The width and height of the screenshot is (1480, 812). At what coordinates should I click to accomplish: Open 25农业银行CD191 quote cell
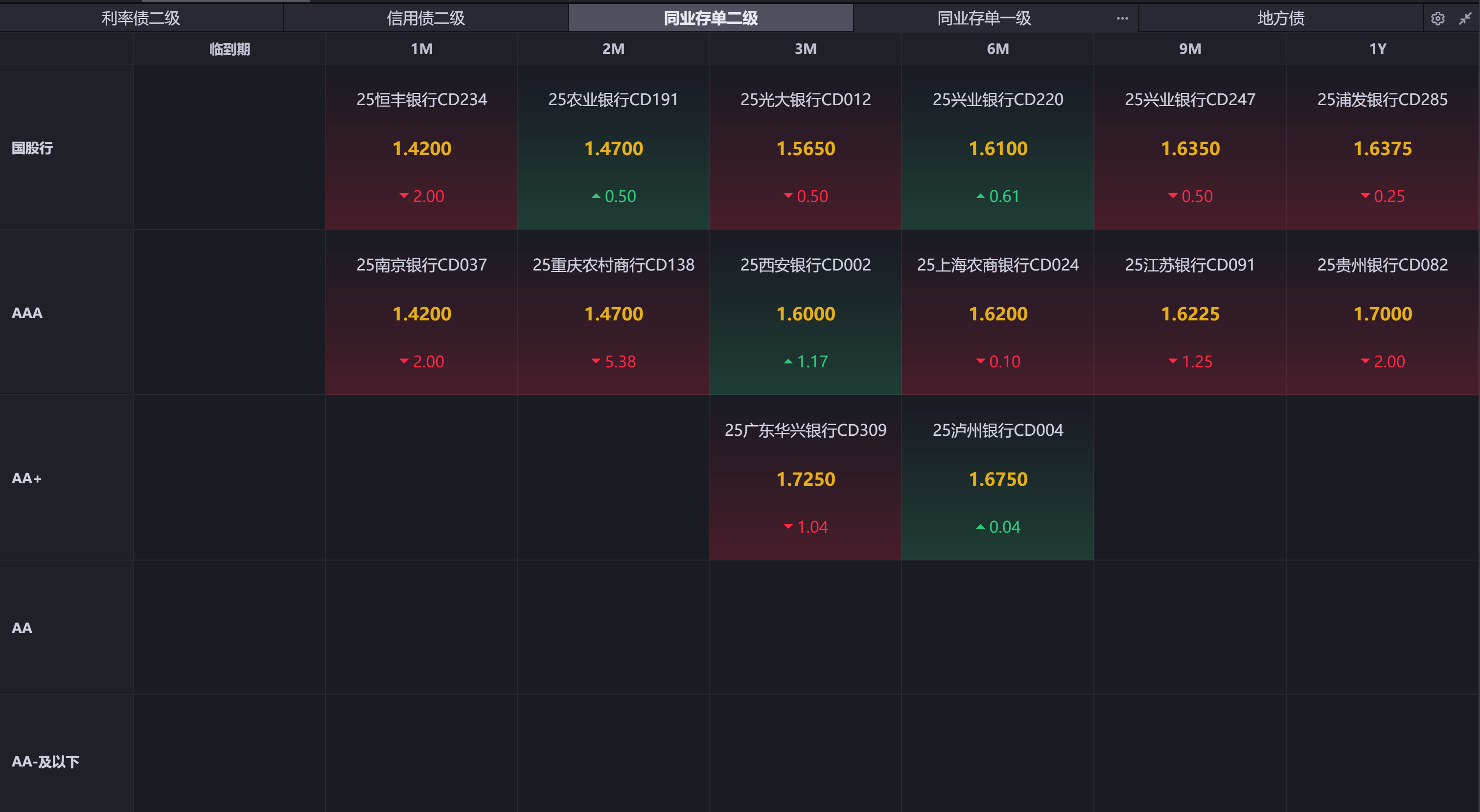[x=613, y=148]
